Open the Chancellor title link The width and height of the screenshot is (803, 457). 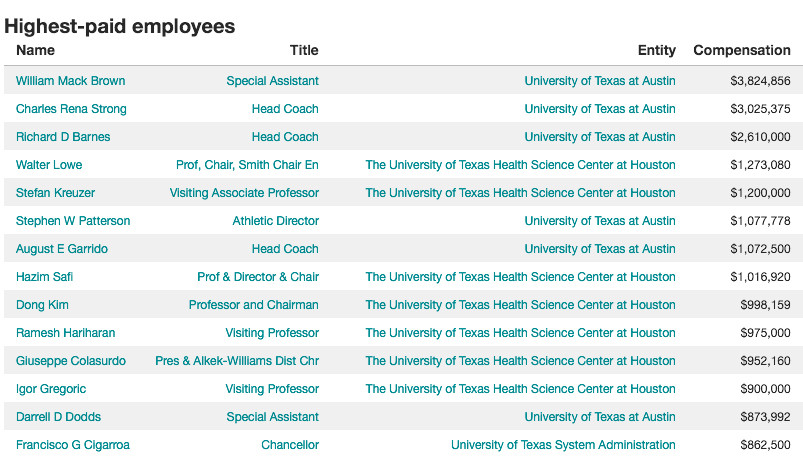pyautogui.click(x=290, y=445)
